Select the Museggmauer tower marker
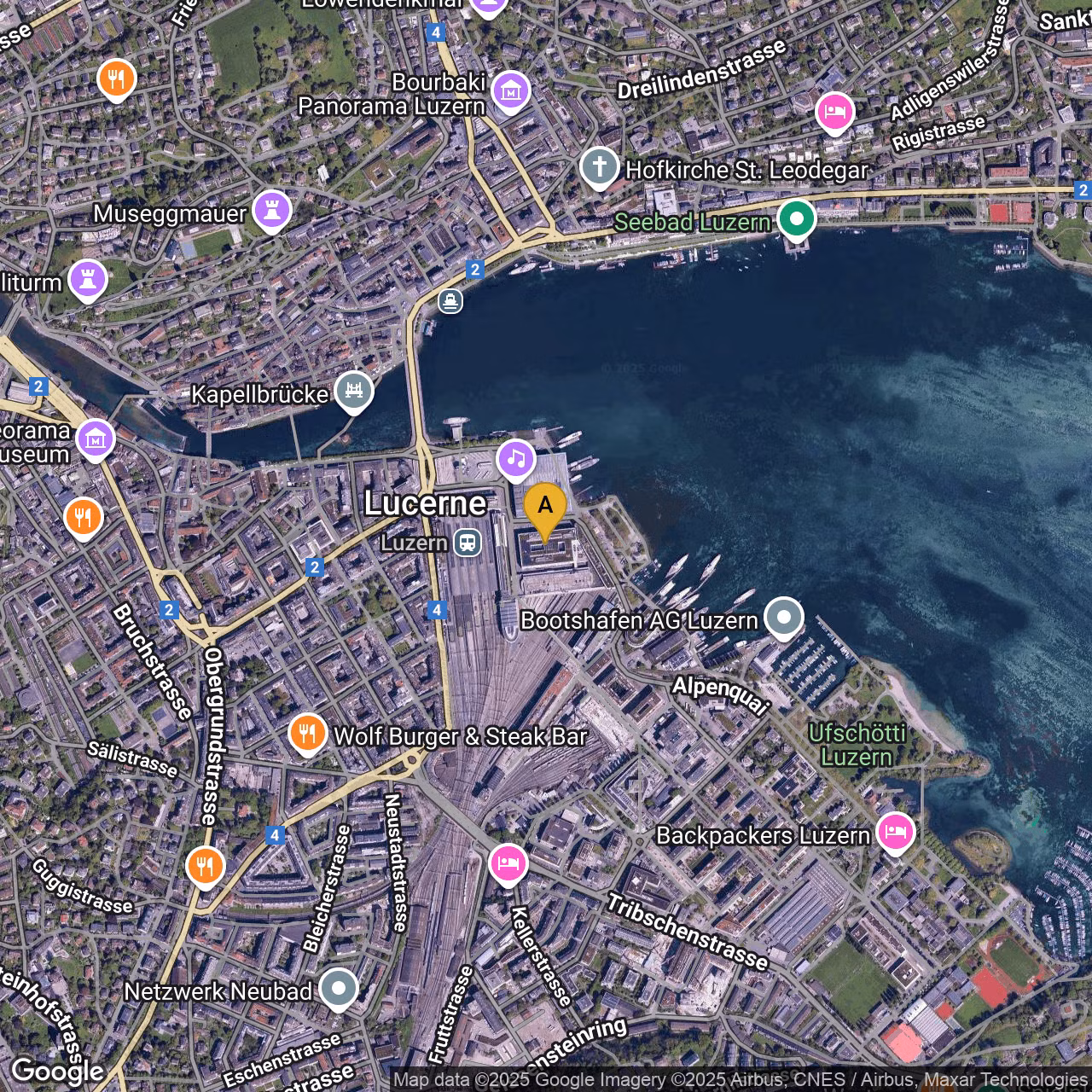1092x1092 pixels. (271, 210)
